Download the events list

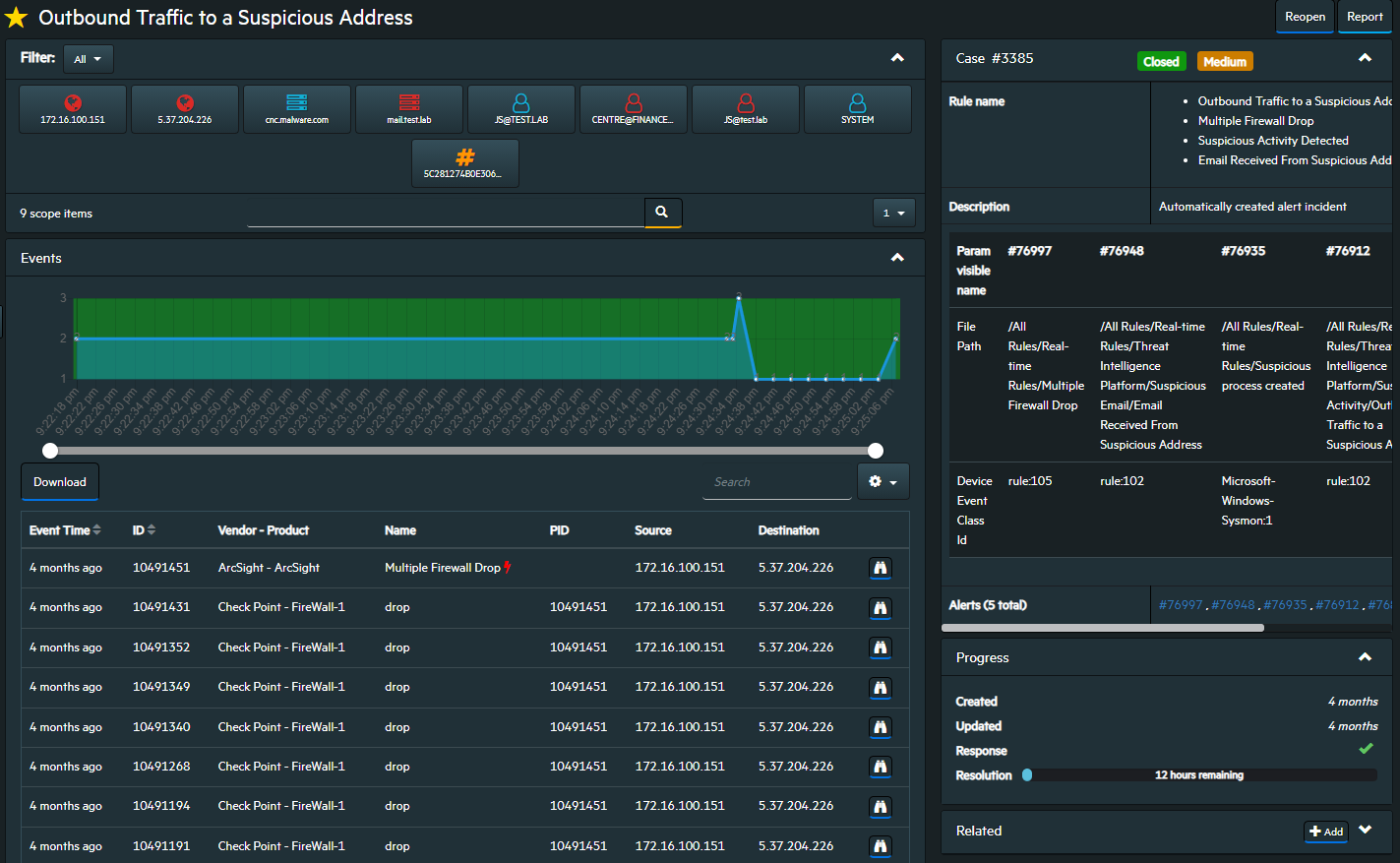[x=60, y=482]
